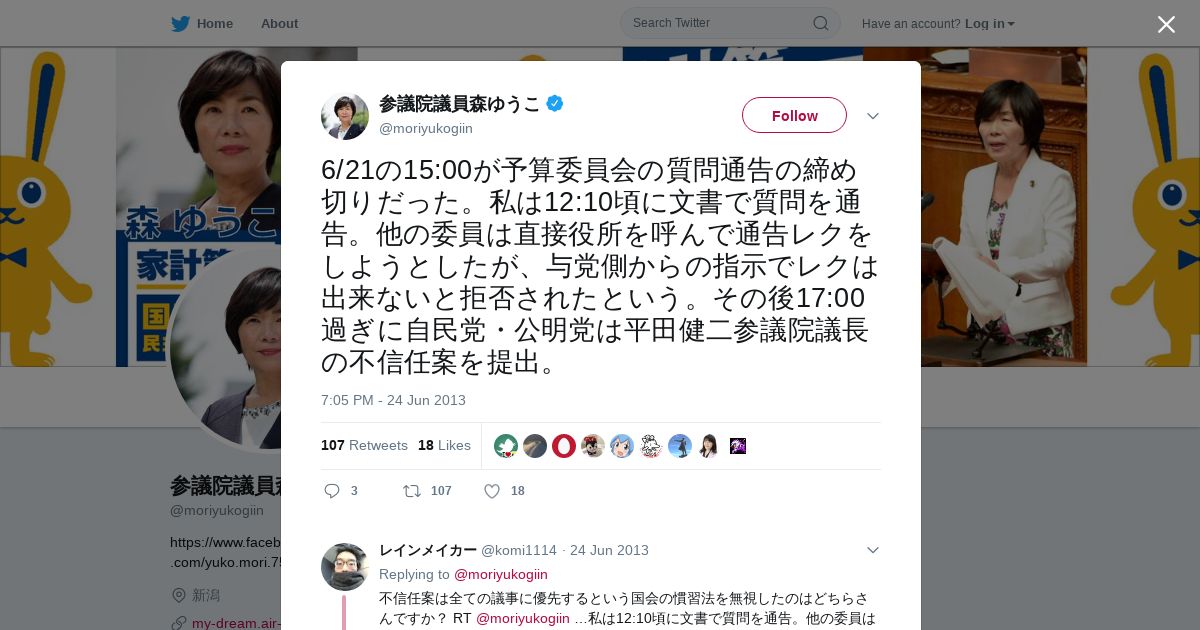The image size is (1200, 630).
Task: Click the Twitter bird Home icon
Action: coord(180,24)
